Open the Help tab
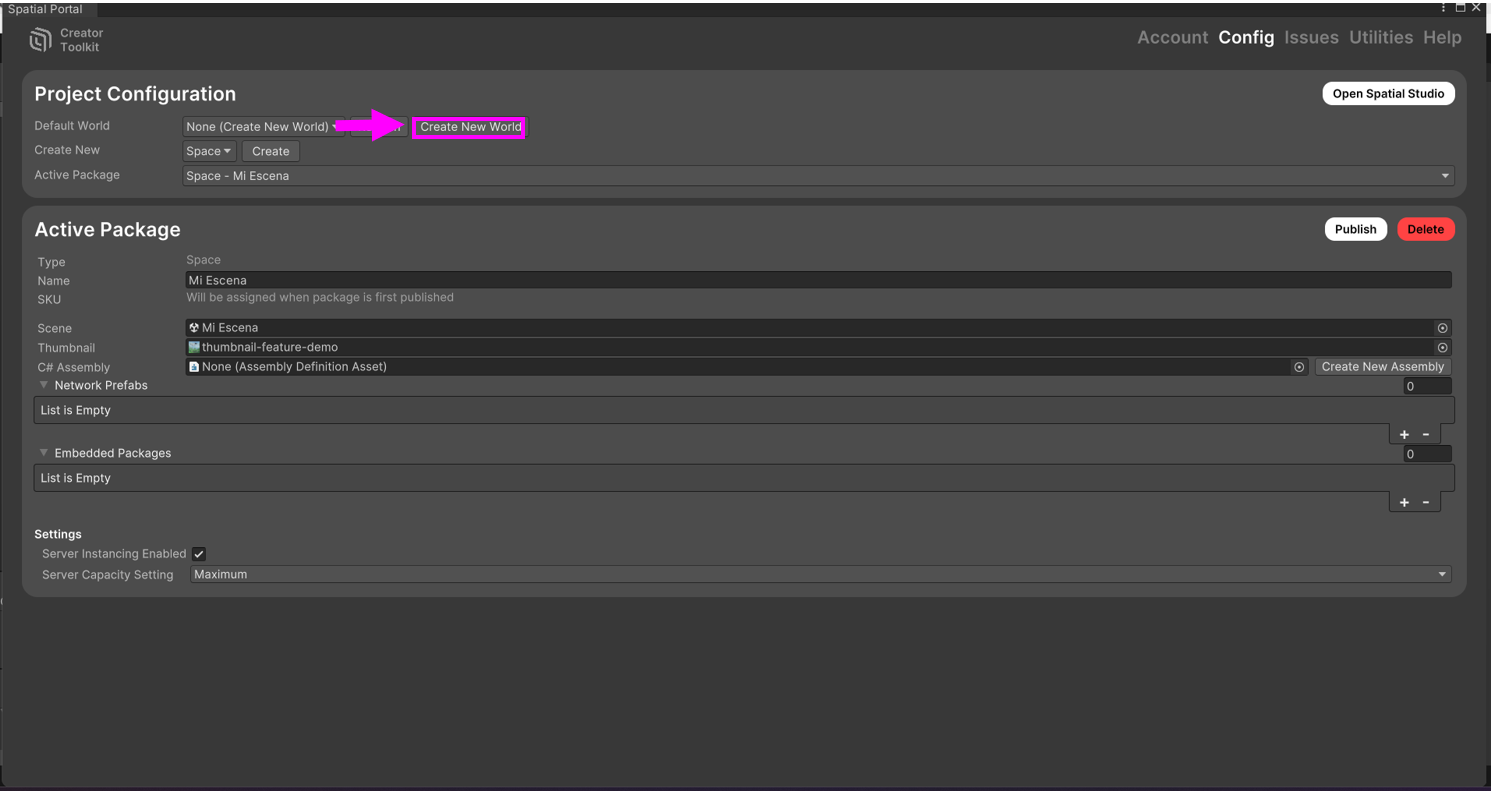This screenshot has width=1491, height=791. [1442, 37]
